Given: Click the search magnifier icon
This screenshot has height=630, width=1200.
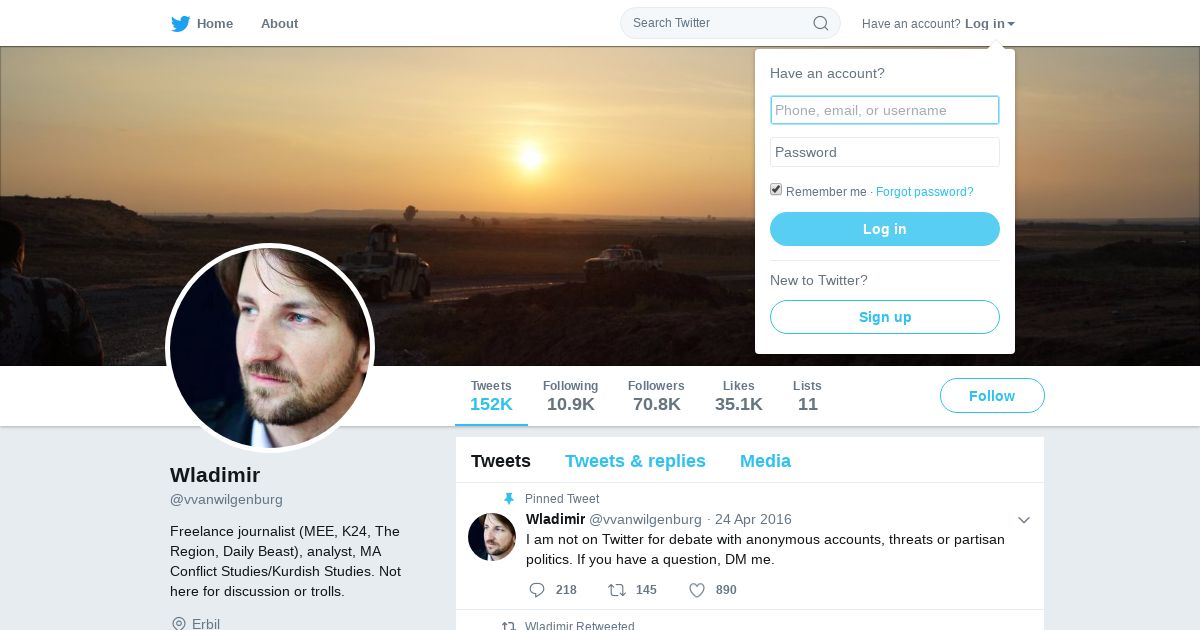Looking at the screenshot, I should pyautogui.click(x=820, y=23).
